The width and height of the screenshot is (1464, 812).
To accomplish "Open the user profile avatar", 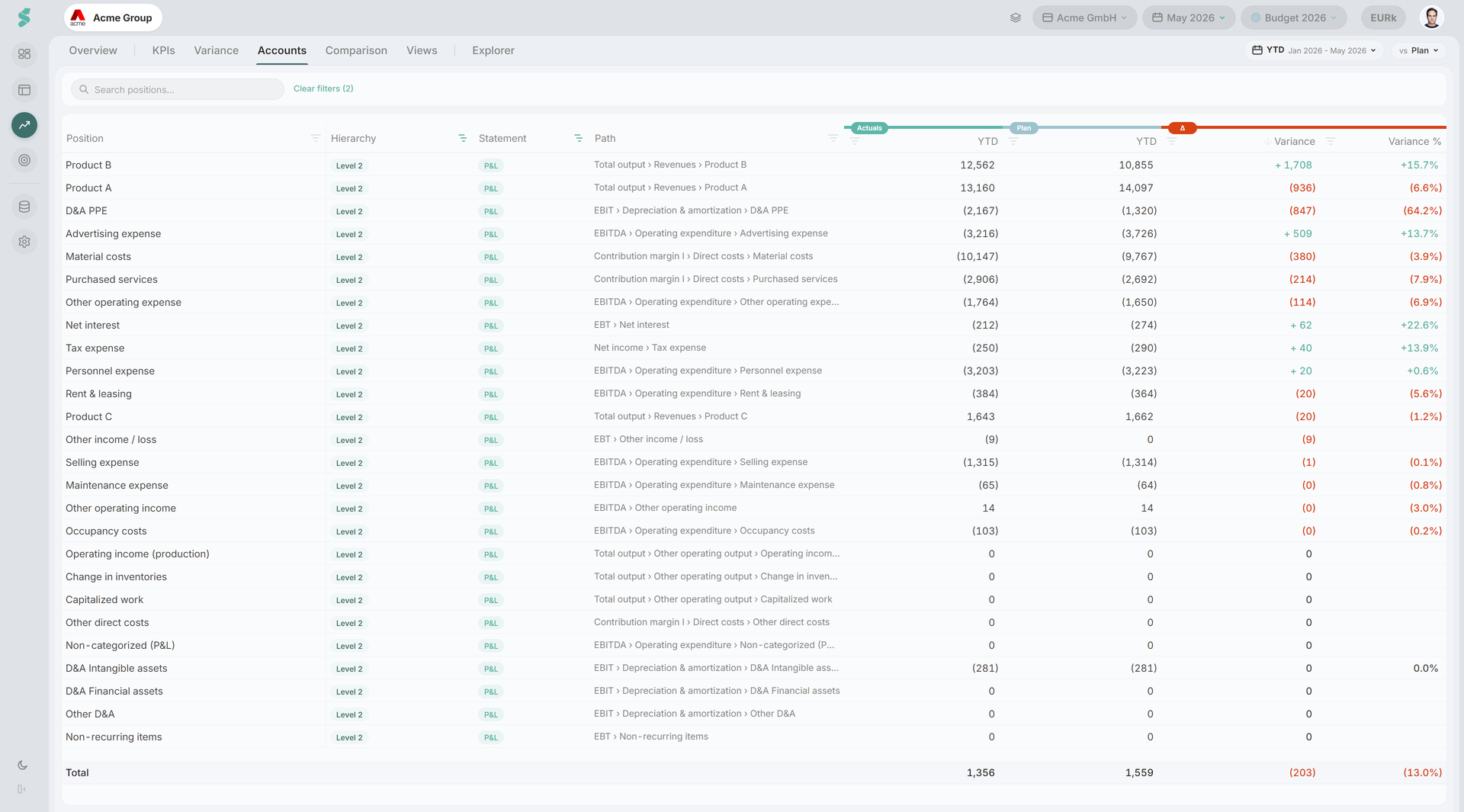I will click(x=1431, y=18).
